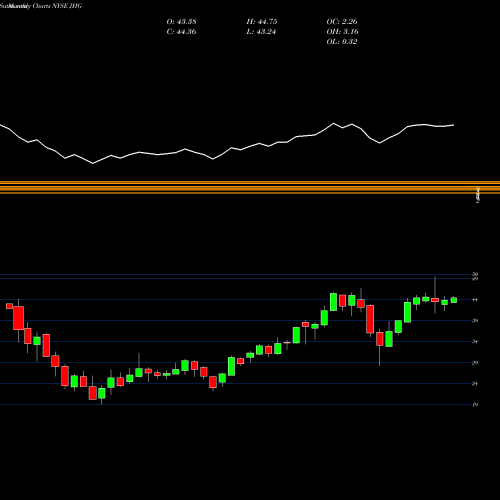Click the OL: 0.32 reading
Viewport: 500px width, 500px height.
point(342,42)
